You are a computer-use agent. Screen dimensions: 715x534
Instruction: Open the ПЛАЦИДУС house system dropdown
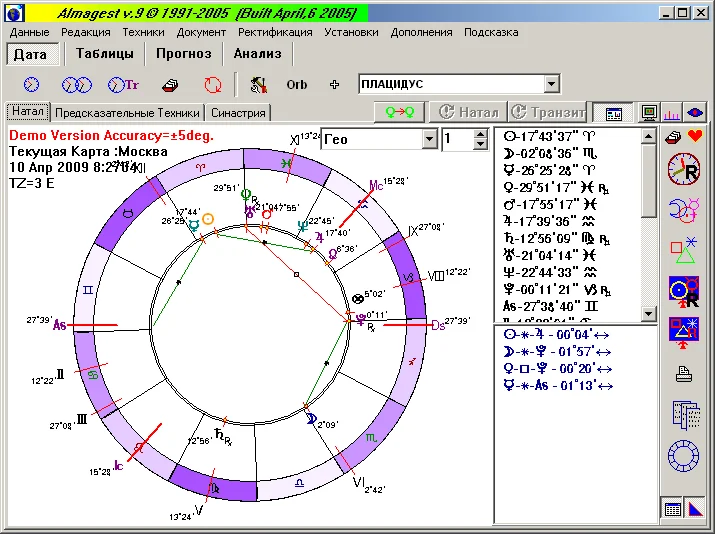point(551,85)
